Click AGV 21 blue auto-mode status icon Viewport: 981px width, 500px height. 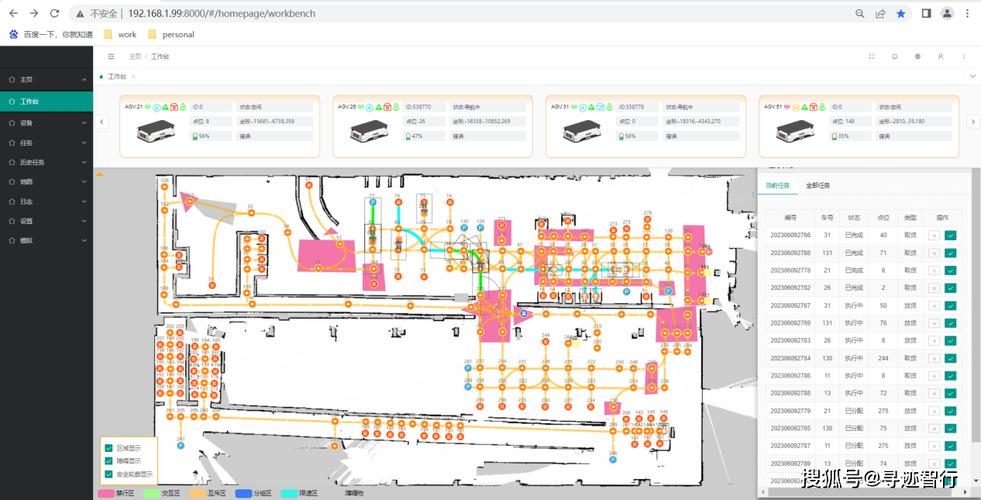[x=156, y=107]
